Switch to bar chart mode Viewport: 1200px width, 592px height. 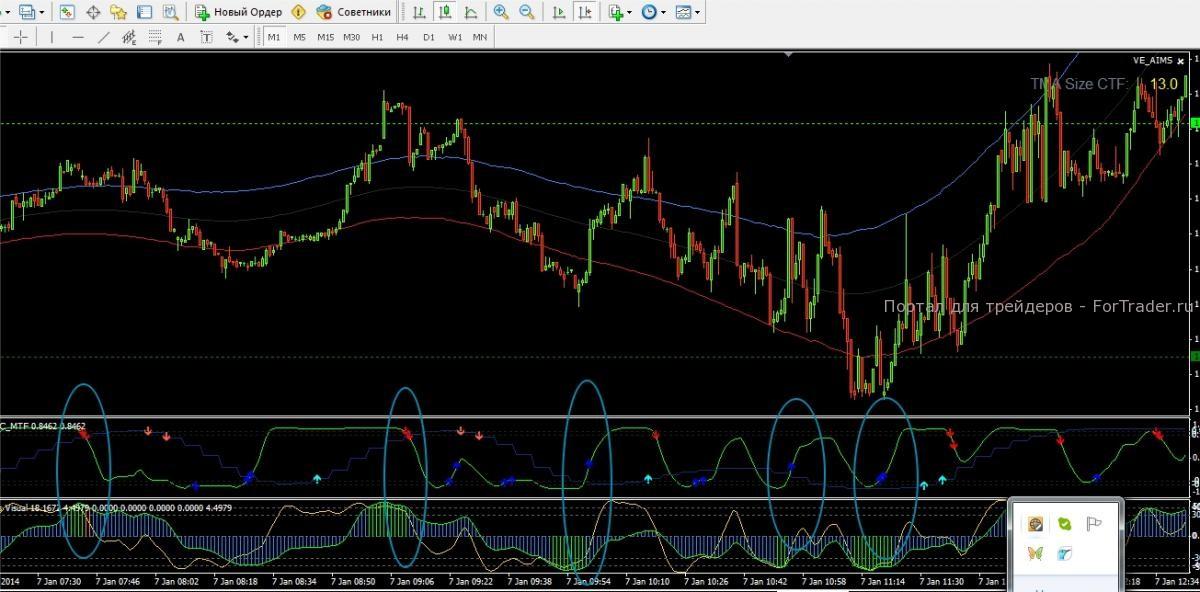[419, 13]
